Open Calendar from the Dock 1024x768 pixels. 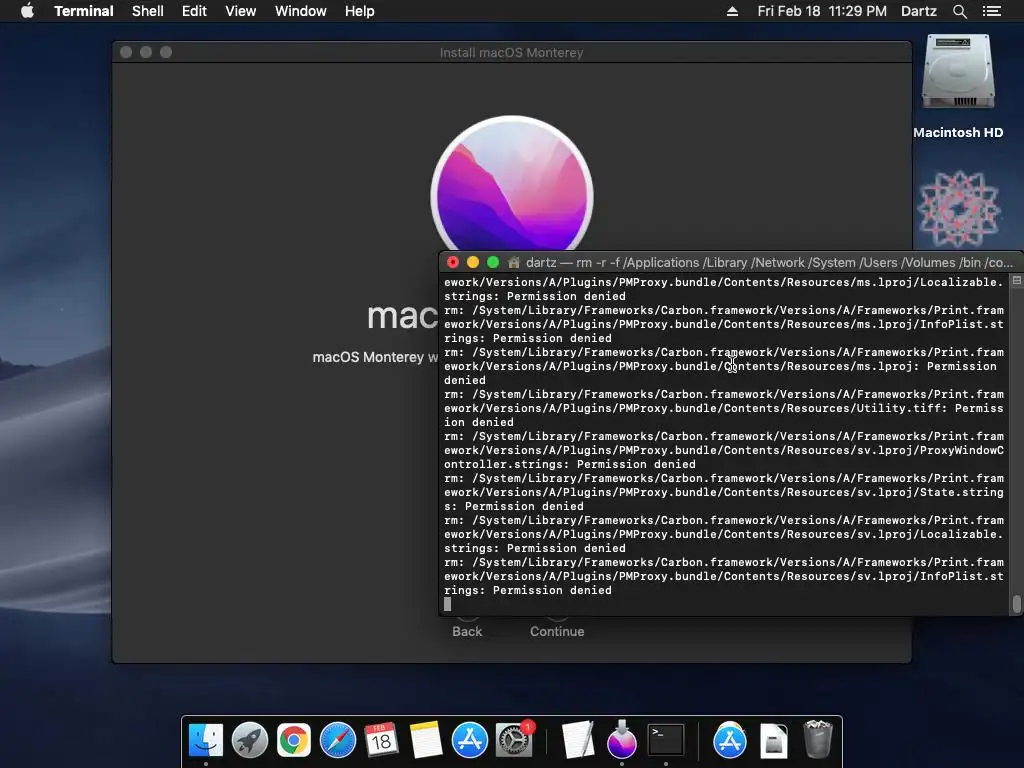pyautogui.click(x=381, y=741)
